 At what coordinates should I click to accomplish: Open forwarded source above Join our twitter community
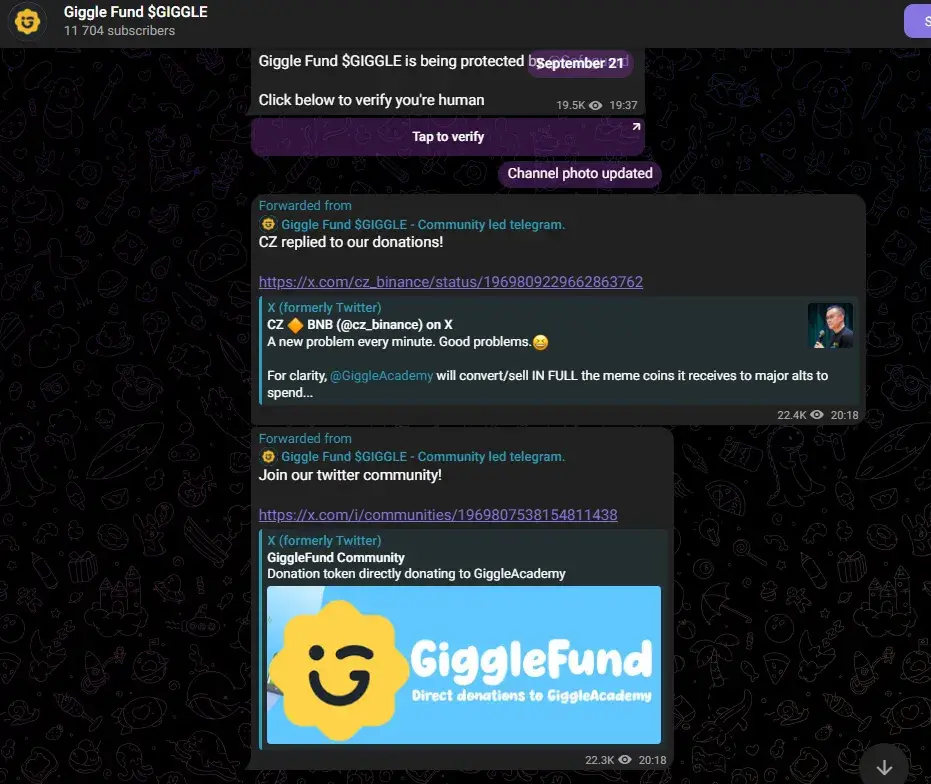(x=423, y=457)
